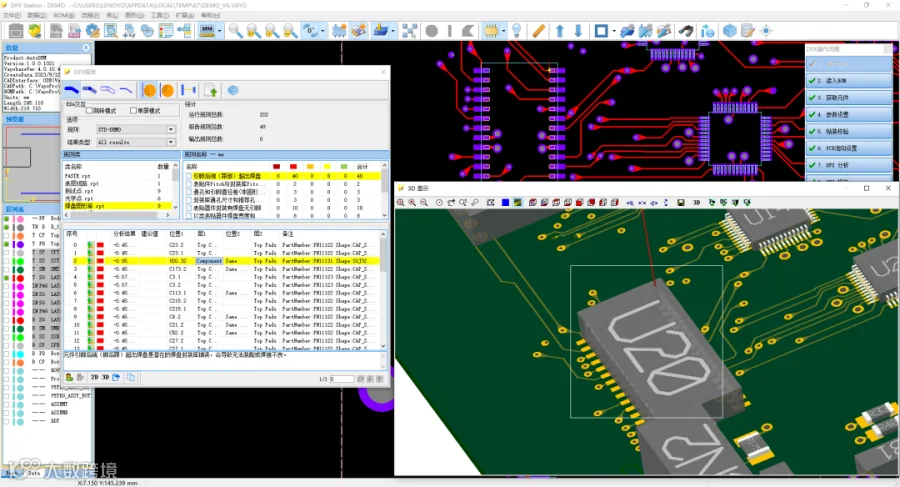Click the 3D button at DFX dialog bottom

coord(105,378)
